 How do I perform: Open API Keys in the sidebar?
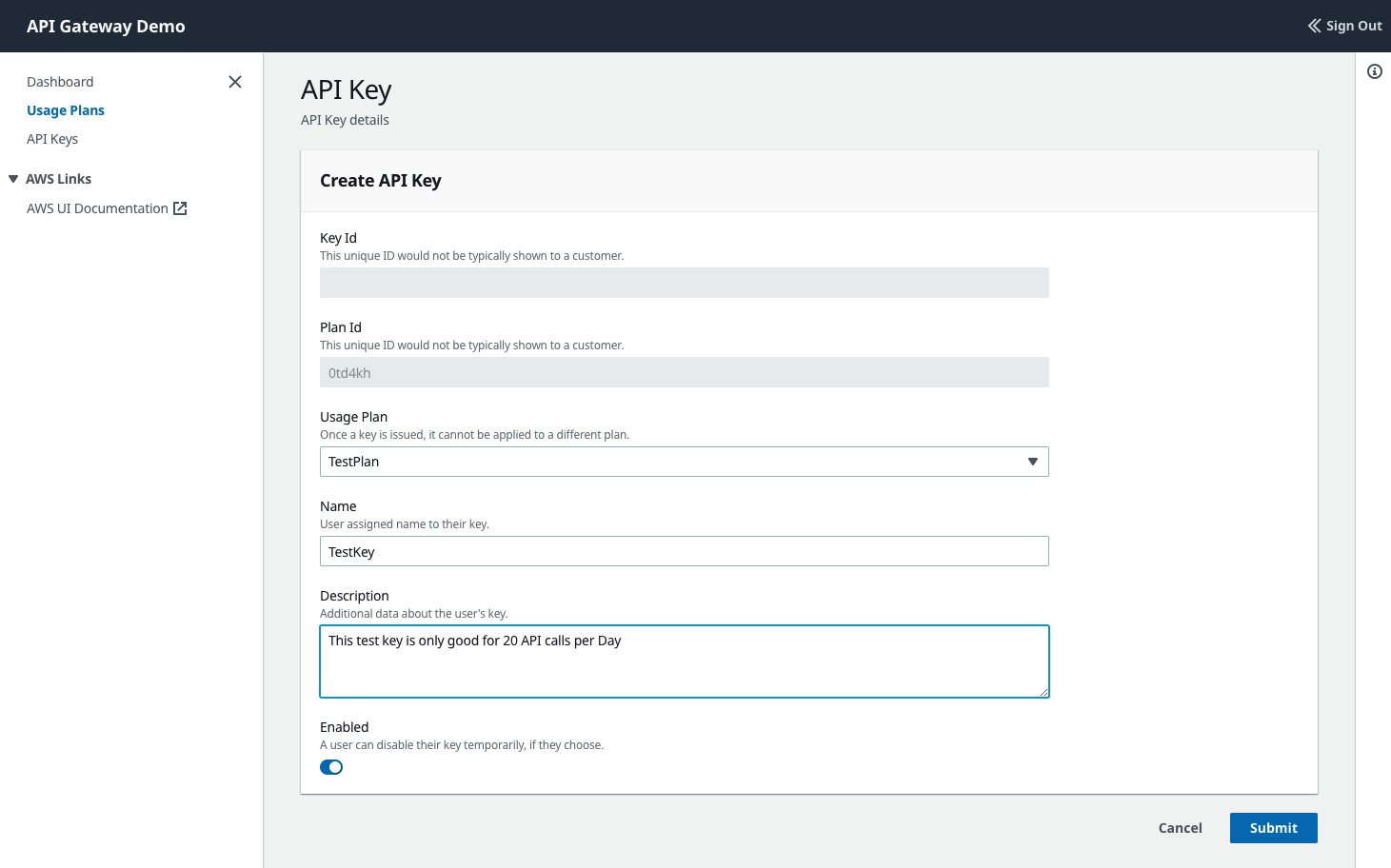pos(52,139)
